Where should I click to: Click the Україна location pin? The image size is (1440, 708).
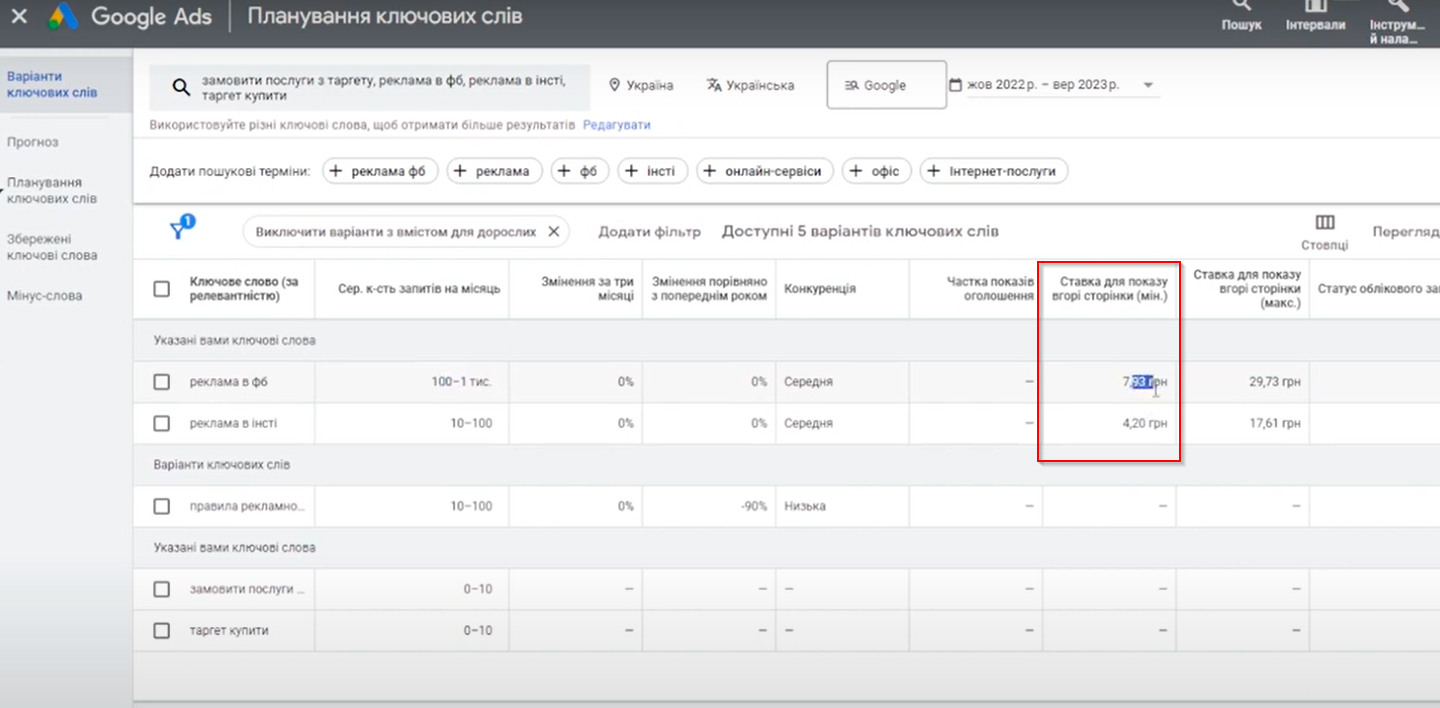point(615,85)
